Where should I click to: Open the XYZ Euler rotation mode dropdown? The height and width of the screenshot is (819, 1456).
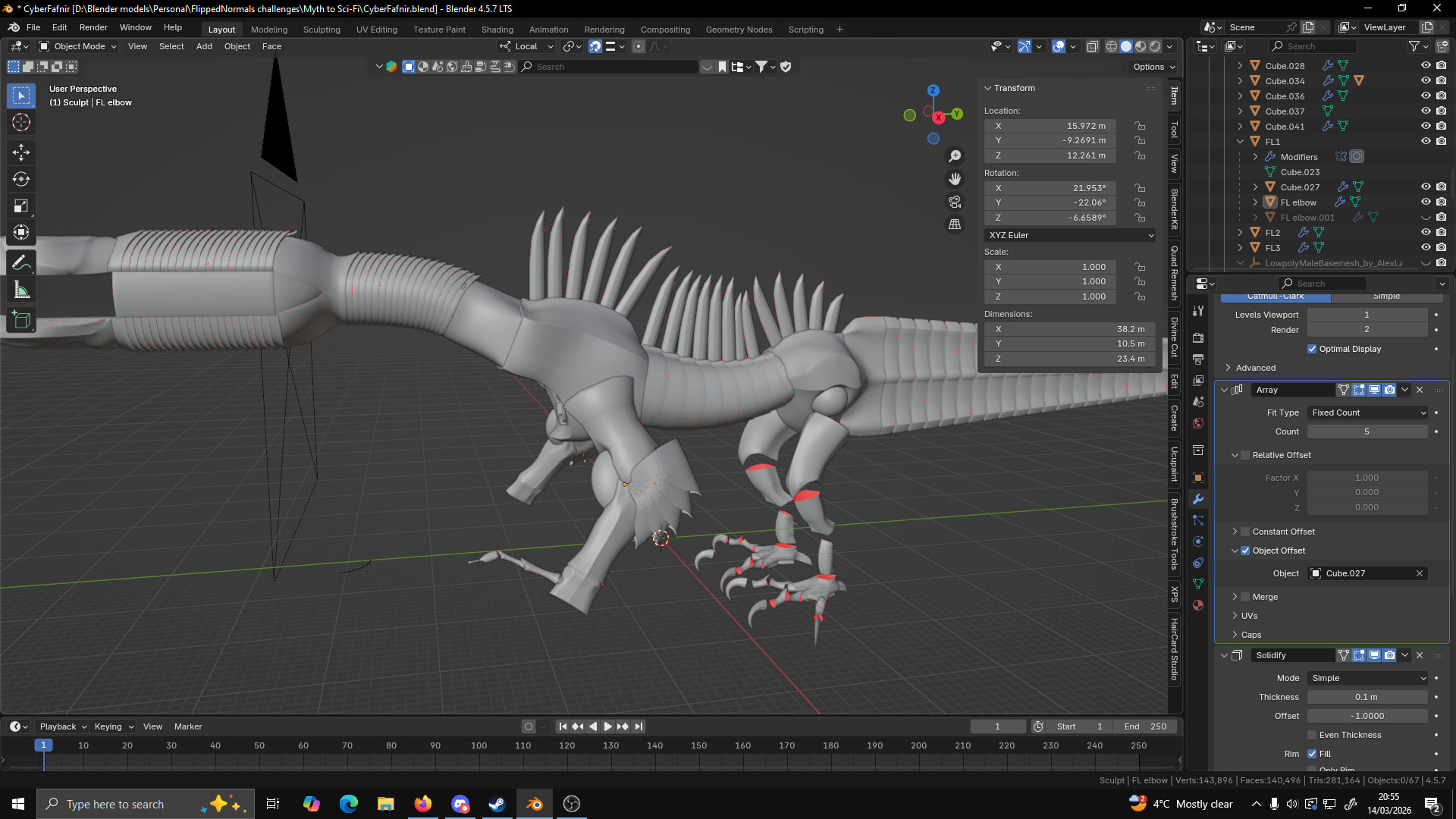tap(1070, 235)
